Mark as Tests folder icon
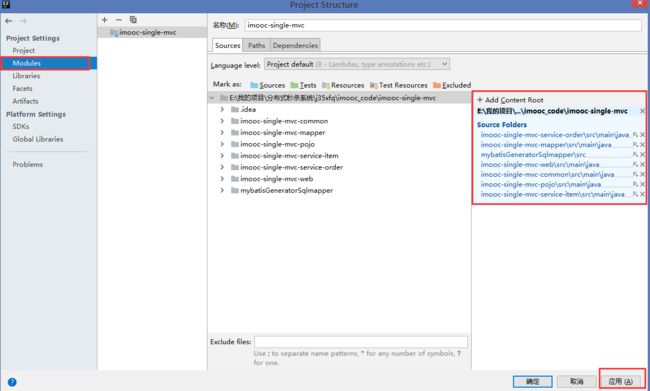The width and height of the screenshot is (650, 391). click(294, 85)
